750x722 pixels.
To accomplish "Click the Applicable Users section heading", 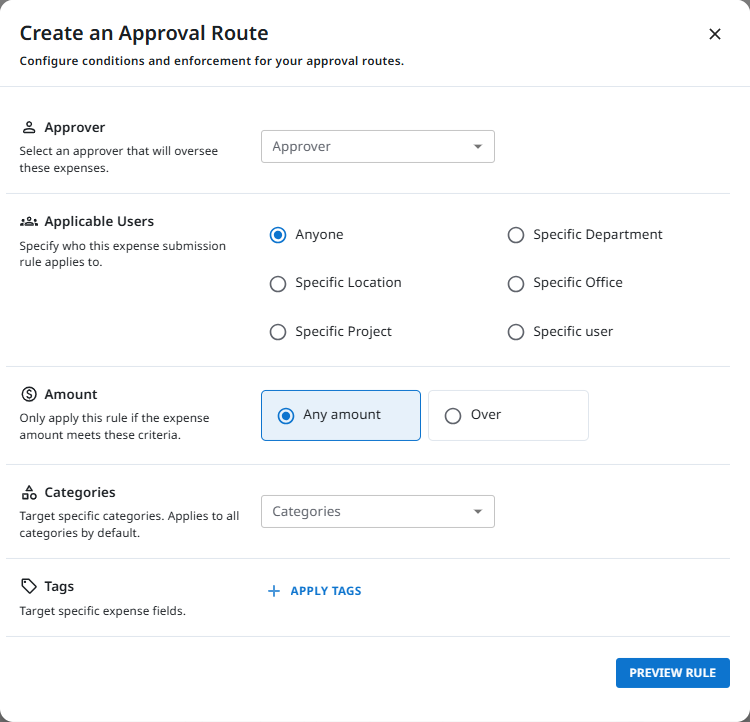I will coord(99,222).
